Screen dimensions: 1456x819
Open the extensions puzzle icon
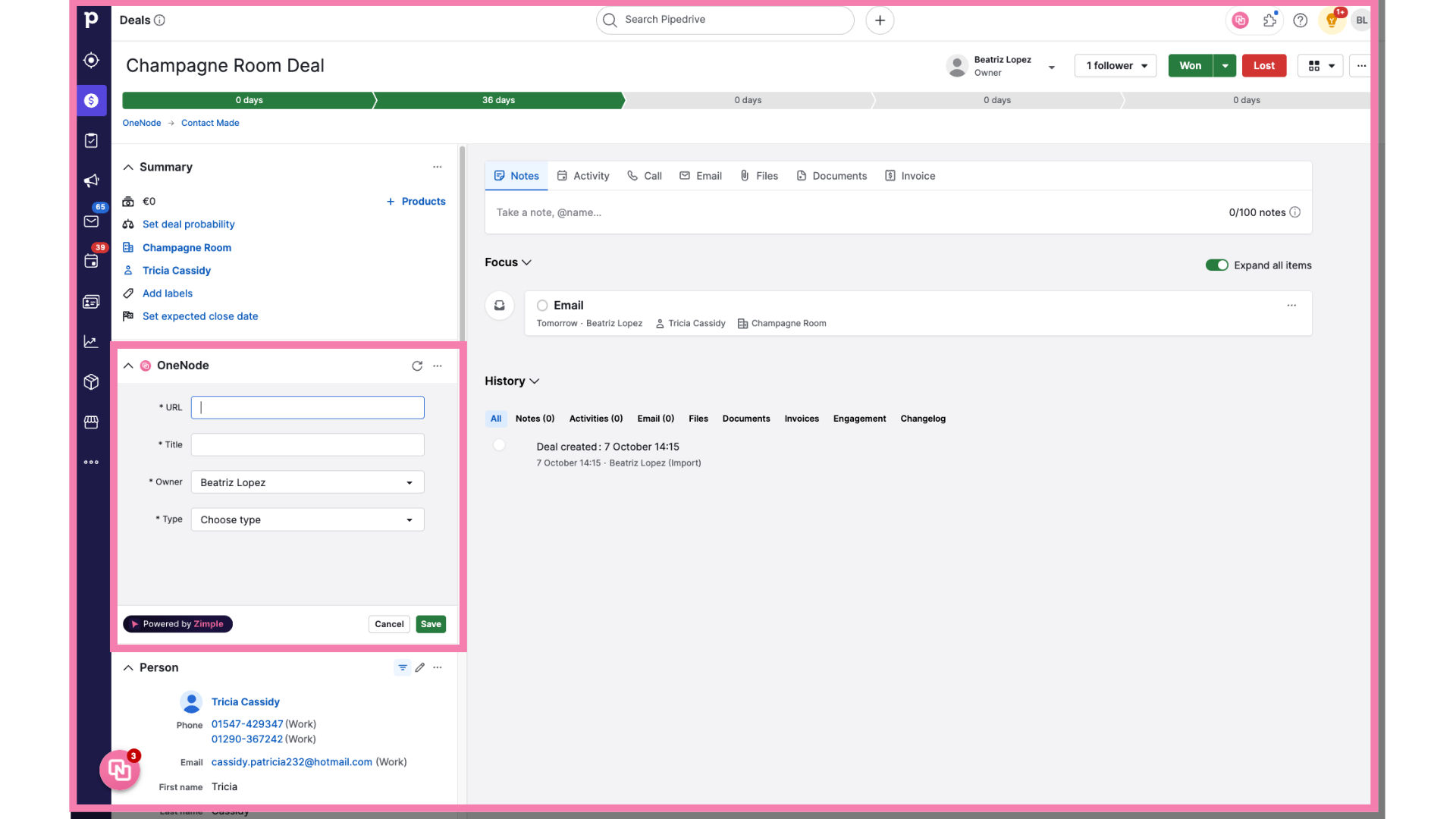[1270, 20]
